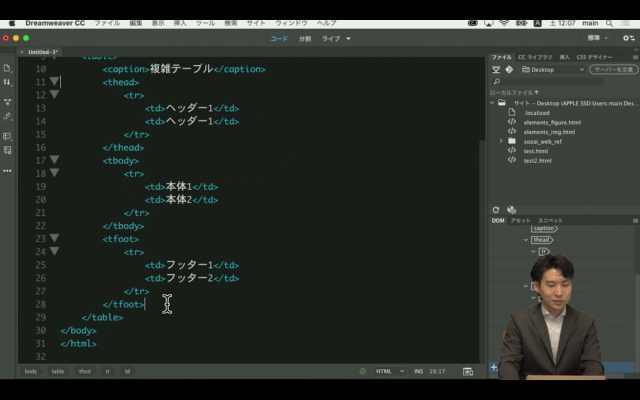Switch to CC ライブラリ panel tab

[535, 57]
